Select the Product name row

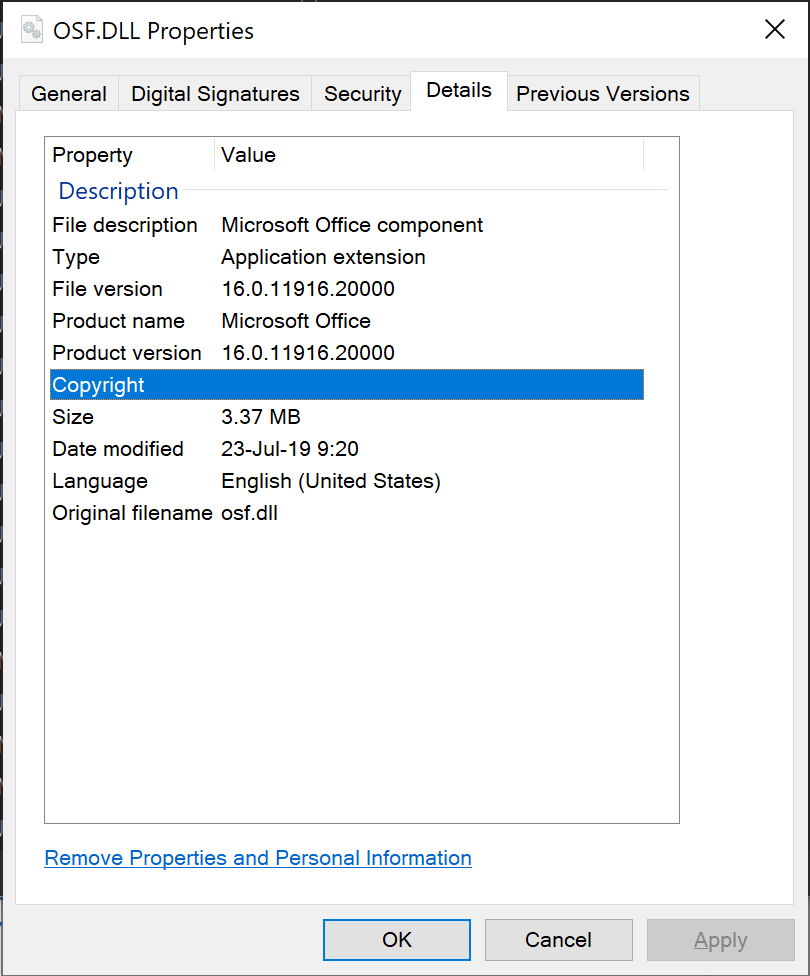click(346, 321)
